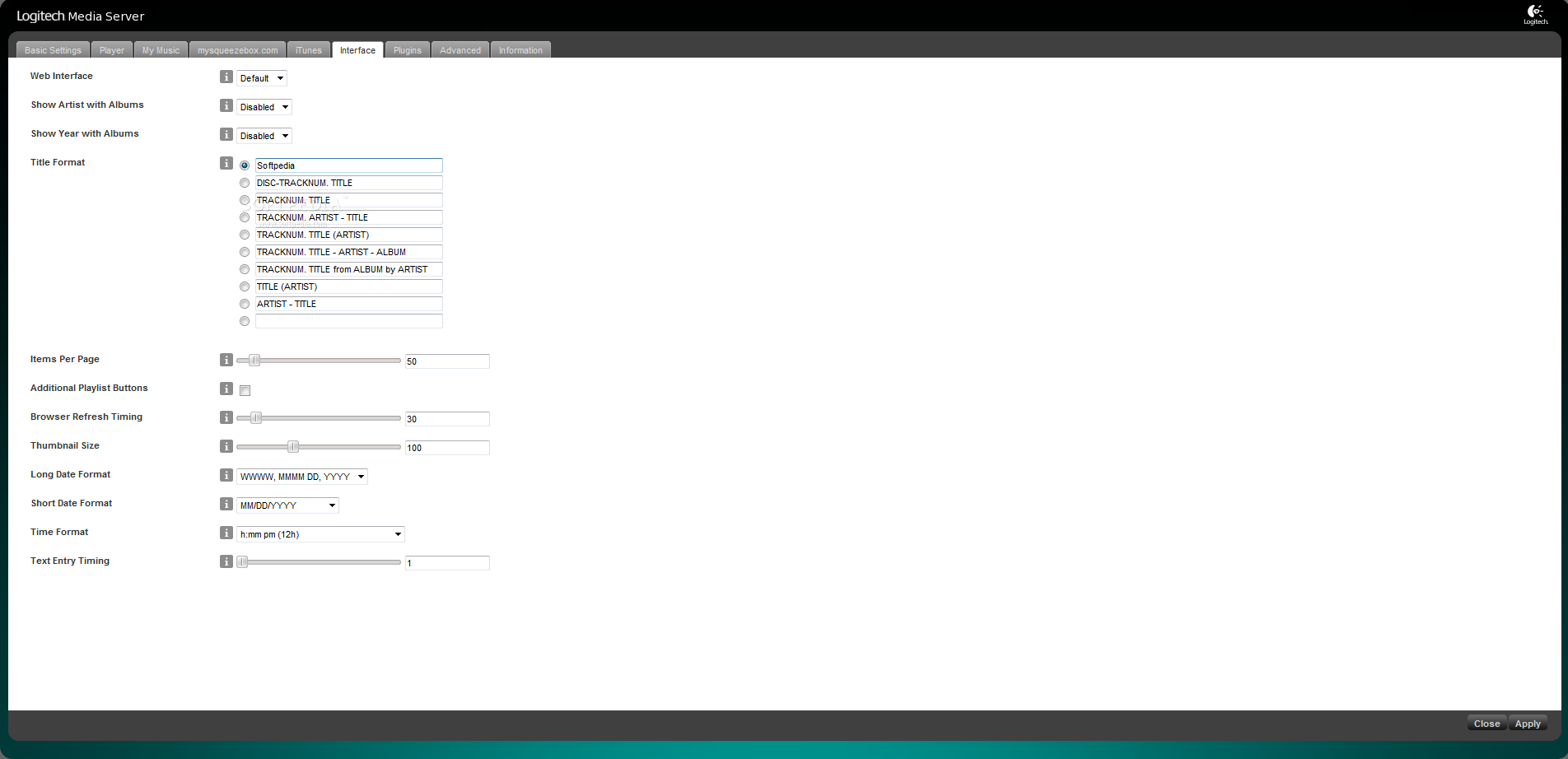
Task: Click info icon for Additional Playlist Buttons
Action: (x=226, y=389)
